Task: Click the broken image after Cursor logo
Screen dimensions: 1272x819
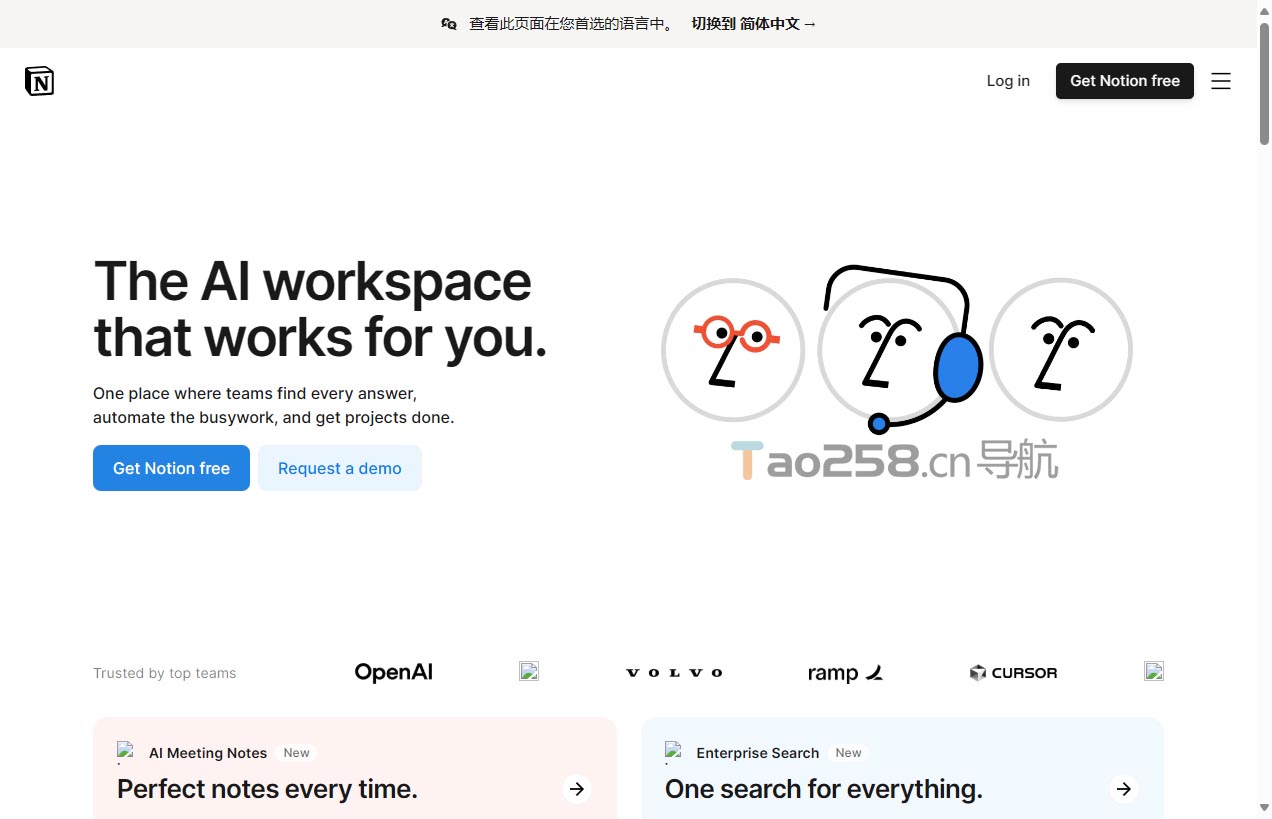Action: 1154,671
